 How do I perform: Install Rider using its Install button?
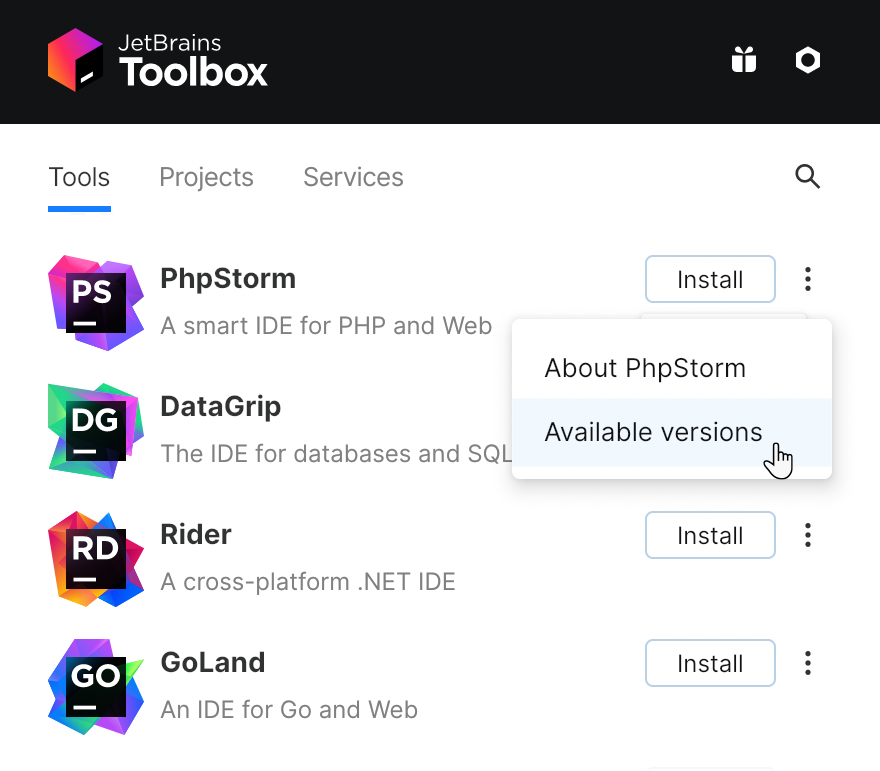tap(710, 535)
